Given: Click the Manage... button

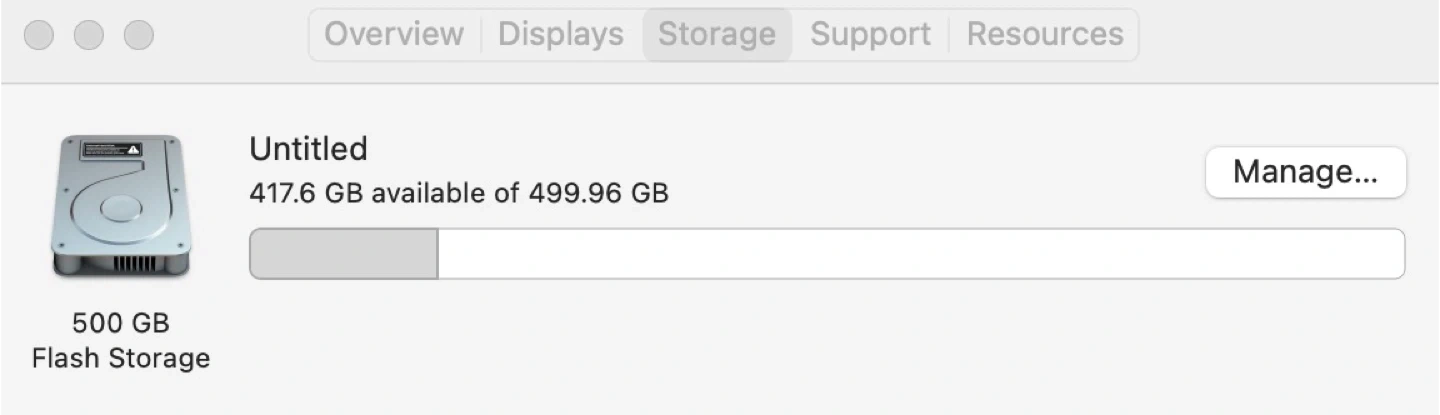Looking at the screenshot, I should coord(1305,173).
